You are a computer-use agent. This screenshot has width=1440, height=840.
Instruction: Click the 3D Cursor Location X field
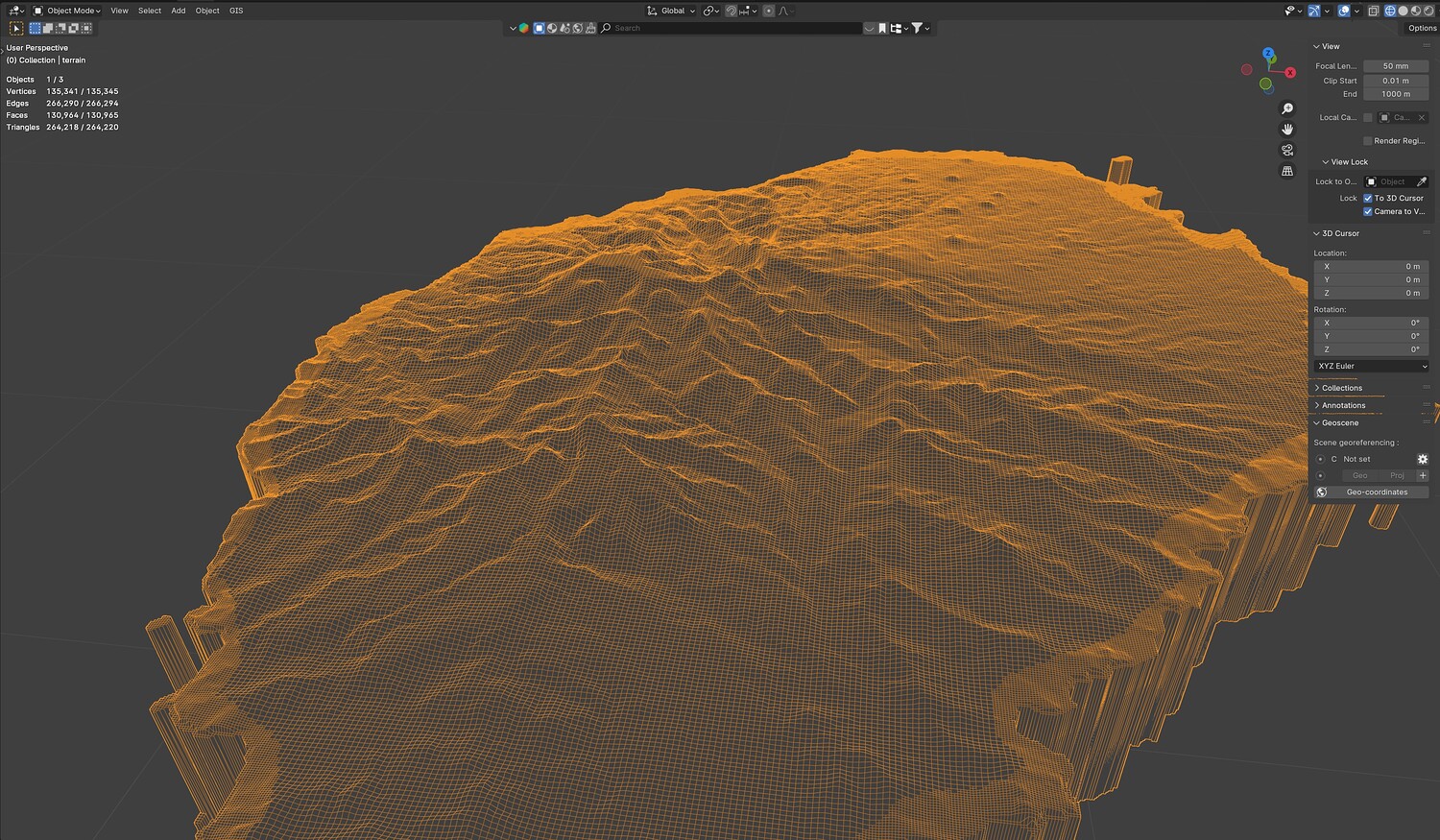point(1371,267)
